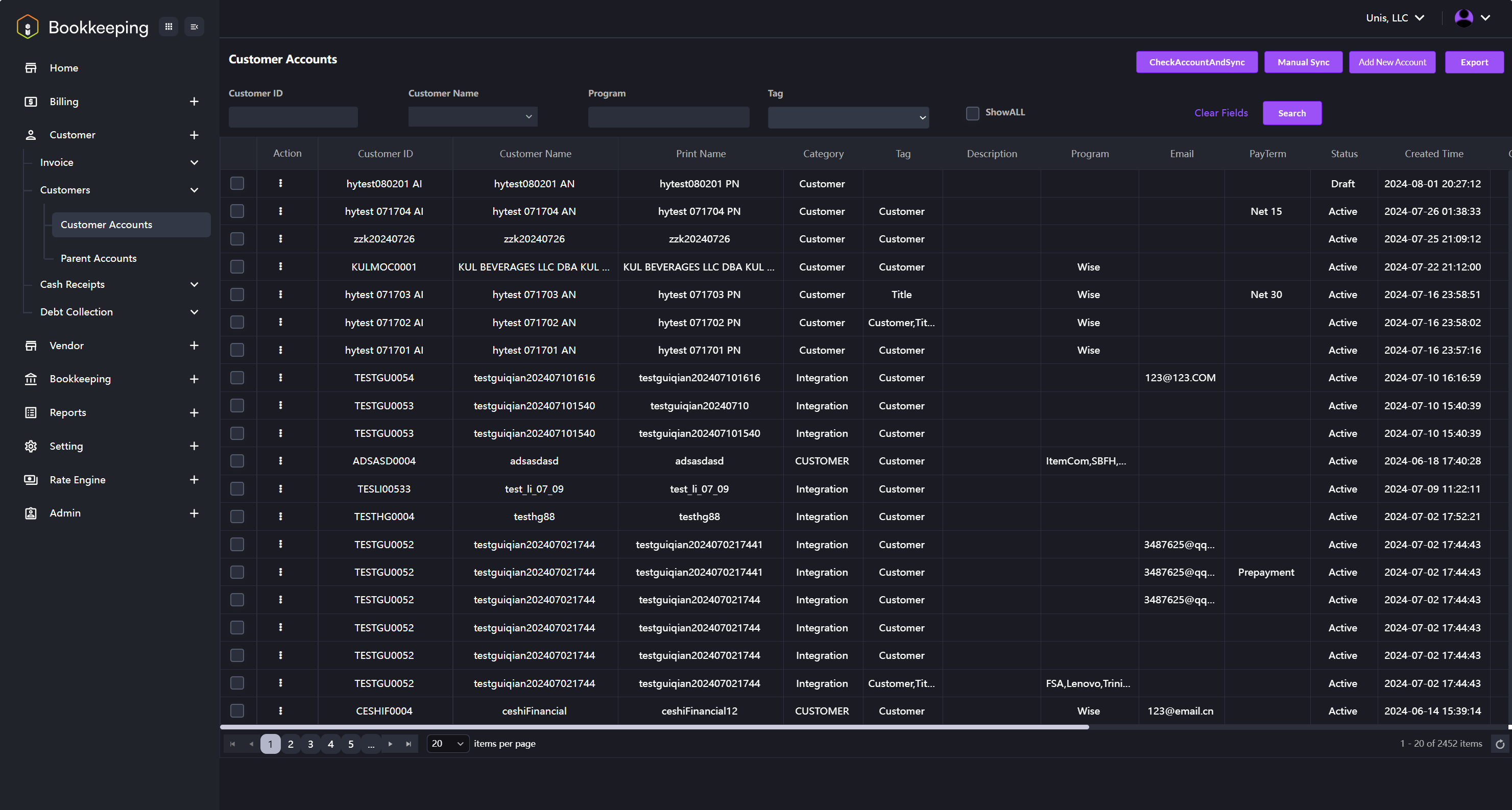Click the Clear Fields link
Screen dimensions: 1512x810
(1221, 113)
